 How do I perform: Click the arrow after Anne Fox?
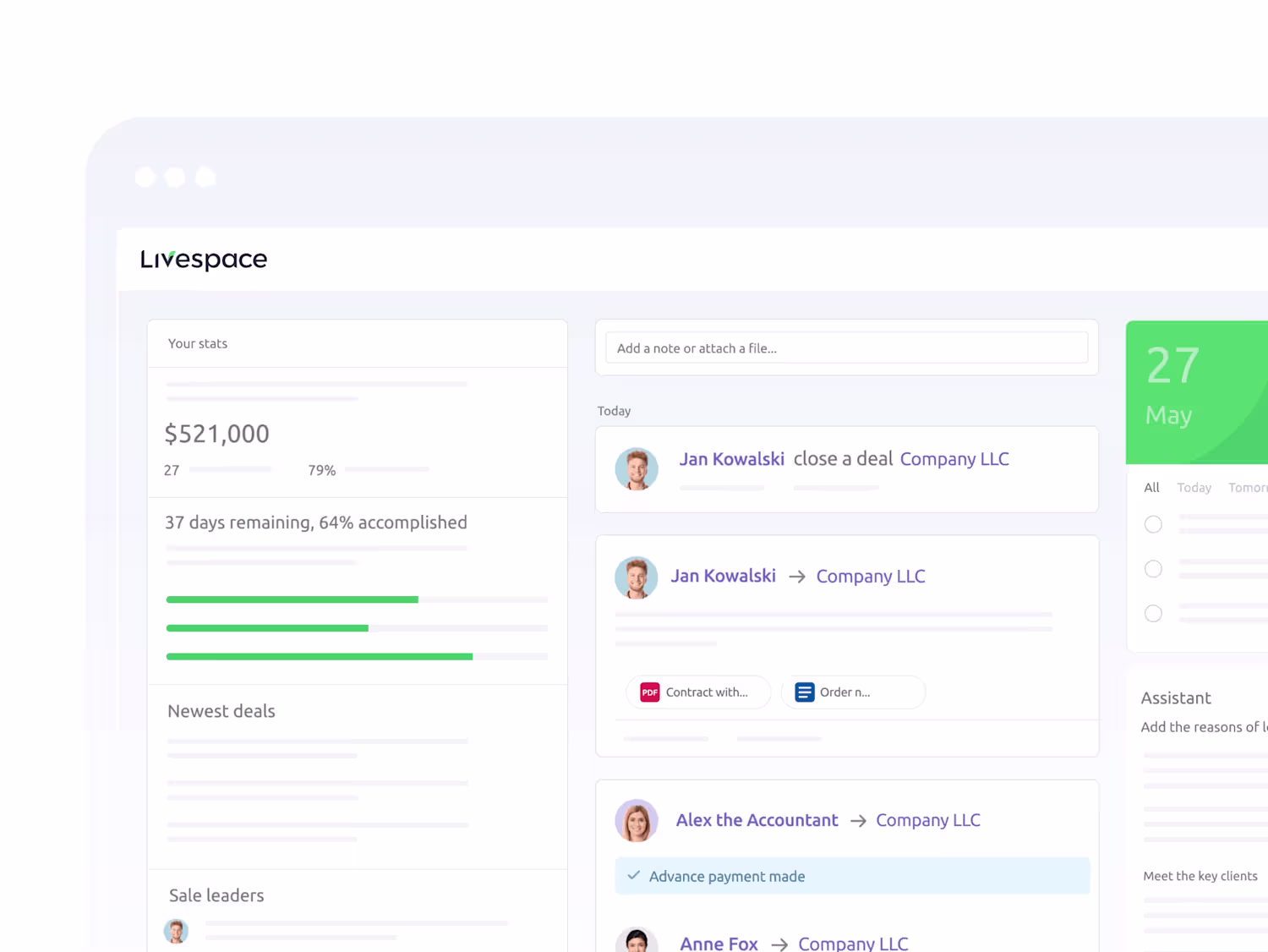click(x=779, y=944)
